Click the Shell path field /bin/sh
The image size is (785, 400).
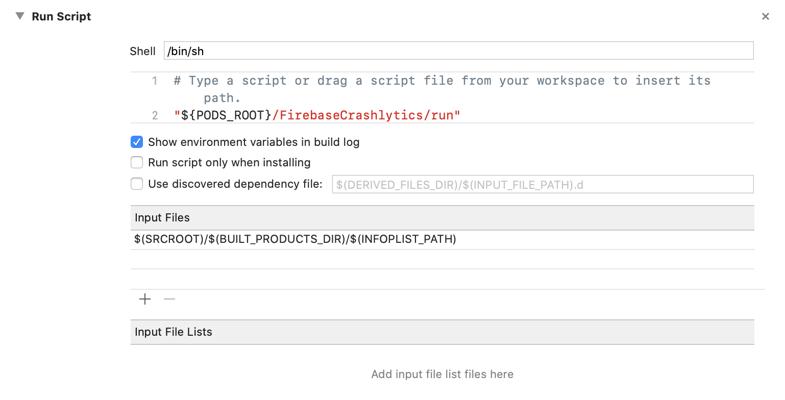click(457, 51)
